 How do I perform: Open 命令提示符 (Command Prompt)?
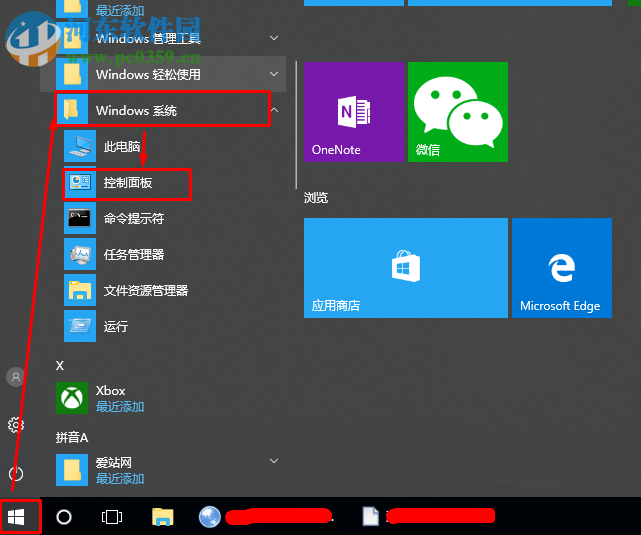(133, 218)
